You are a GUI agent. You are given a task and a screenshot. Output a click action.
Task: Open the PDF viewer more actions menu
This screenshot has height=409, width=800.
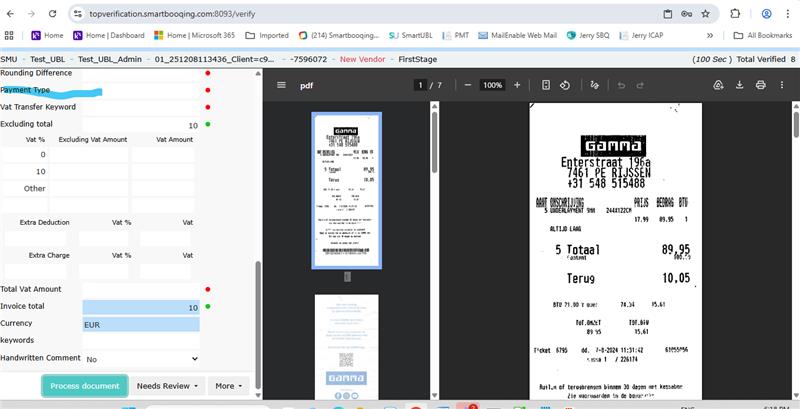click(x=784, y=85)
